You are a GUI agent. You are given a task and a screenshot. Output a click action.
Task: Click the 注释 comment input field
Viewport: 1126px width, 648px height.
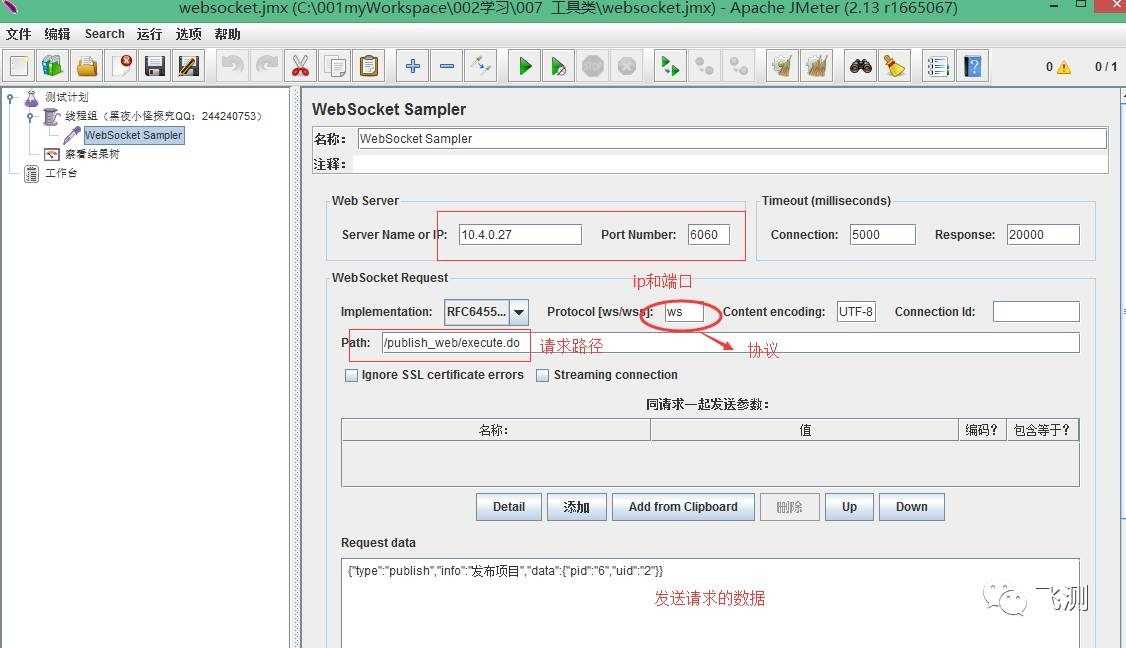tap(729, 165)
